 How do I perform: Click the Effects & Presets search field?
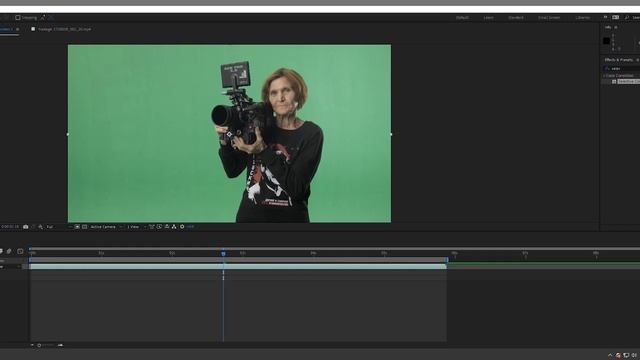(x=622, y=69)
